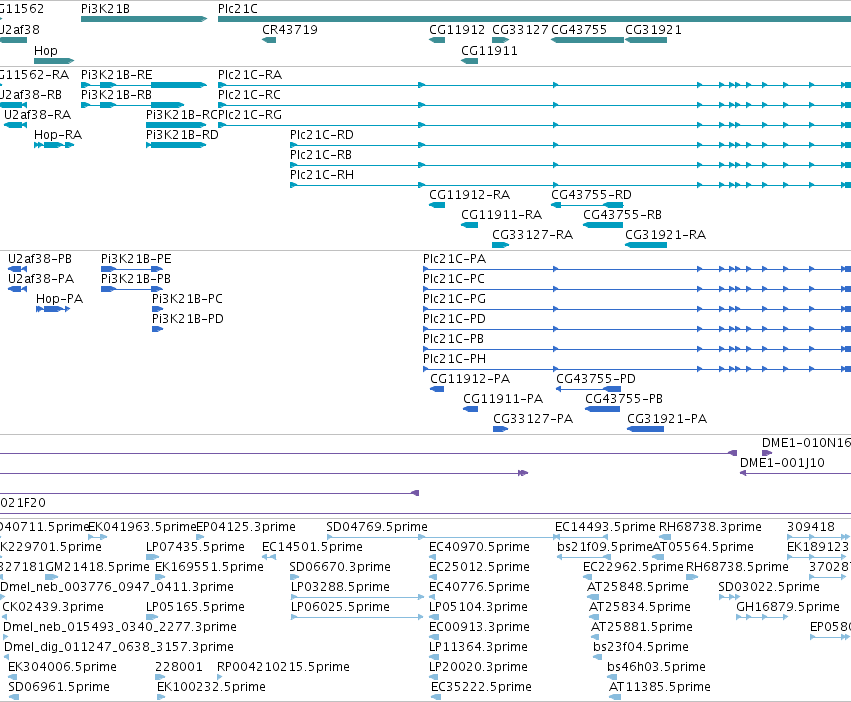The height and width of the screenshot is (702, 851).
Task: Click the Pi3K21B-PE protein label
Action: [136, 258]
